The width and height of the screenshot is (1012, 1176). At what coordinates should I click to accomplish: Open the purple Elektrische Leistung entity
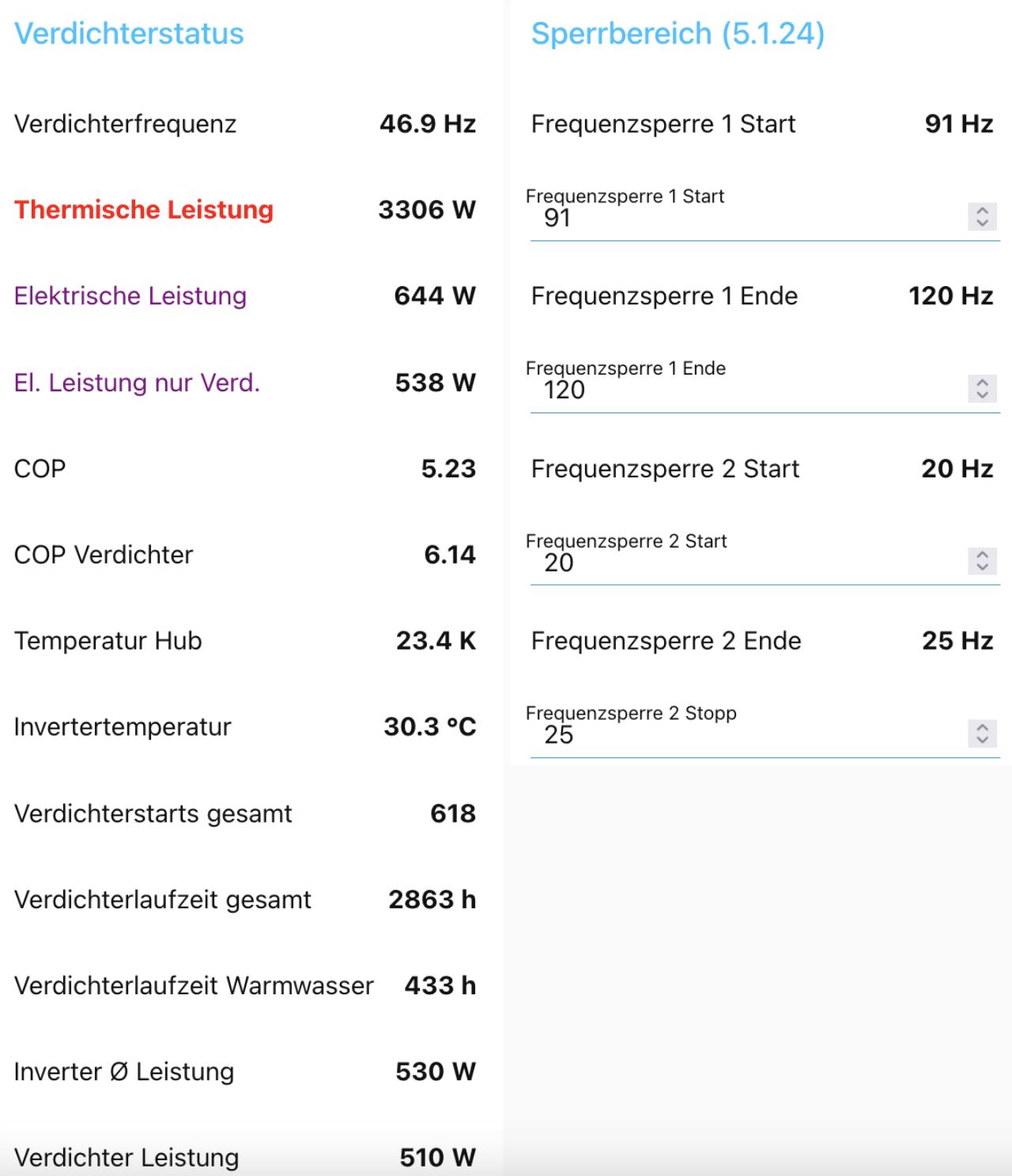tap(130, 296)
